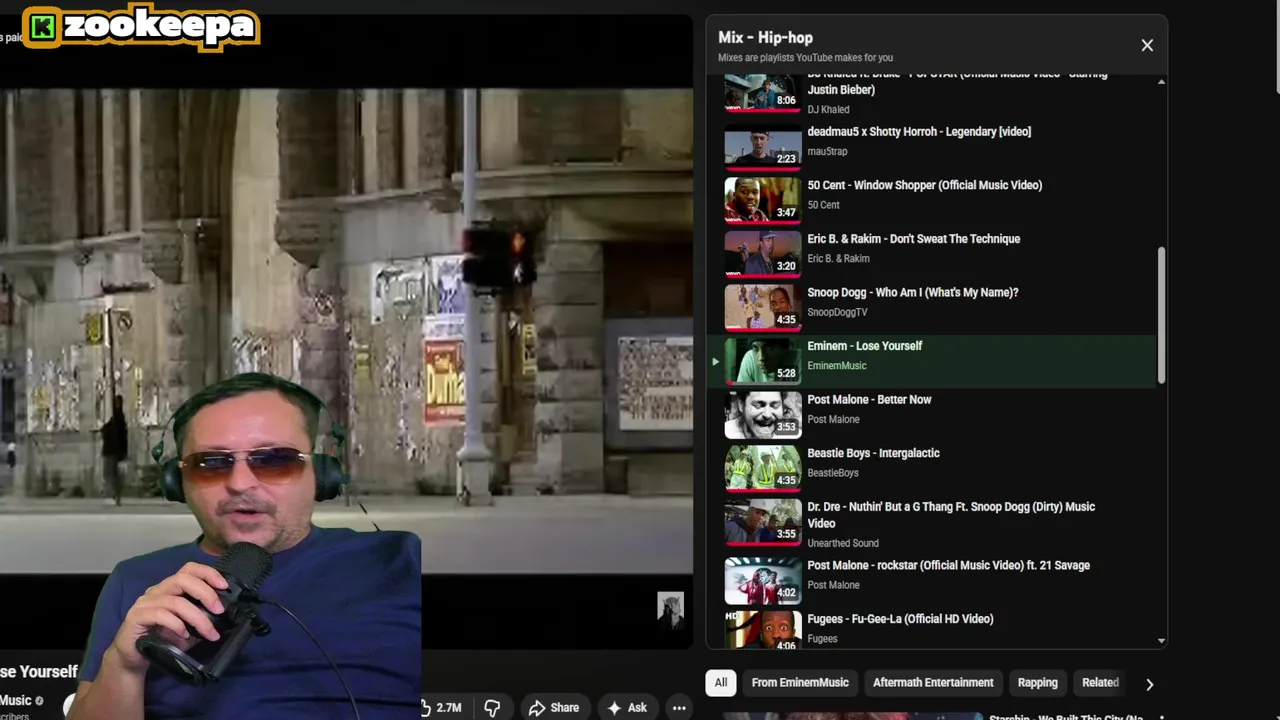The height and width of the screenshot is (720, 1280).
Task: Open deadmau5 x Shotty Horroh thumbnail
Action: pyautogui.click(x=763, y=146)
